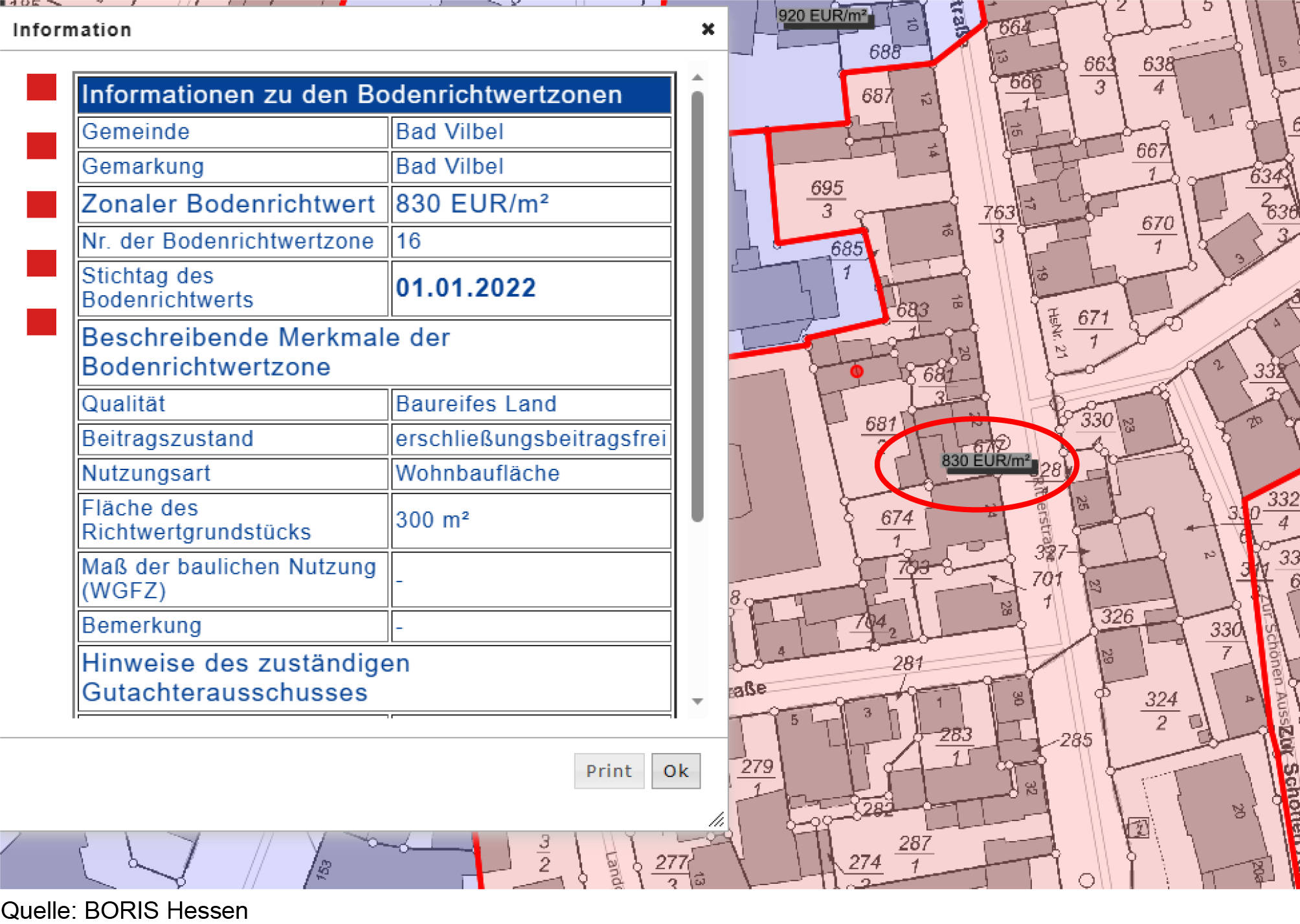Grab the dialog resize handle at the corner
This screenshot has width=1300, height=924.
716,820
